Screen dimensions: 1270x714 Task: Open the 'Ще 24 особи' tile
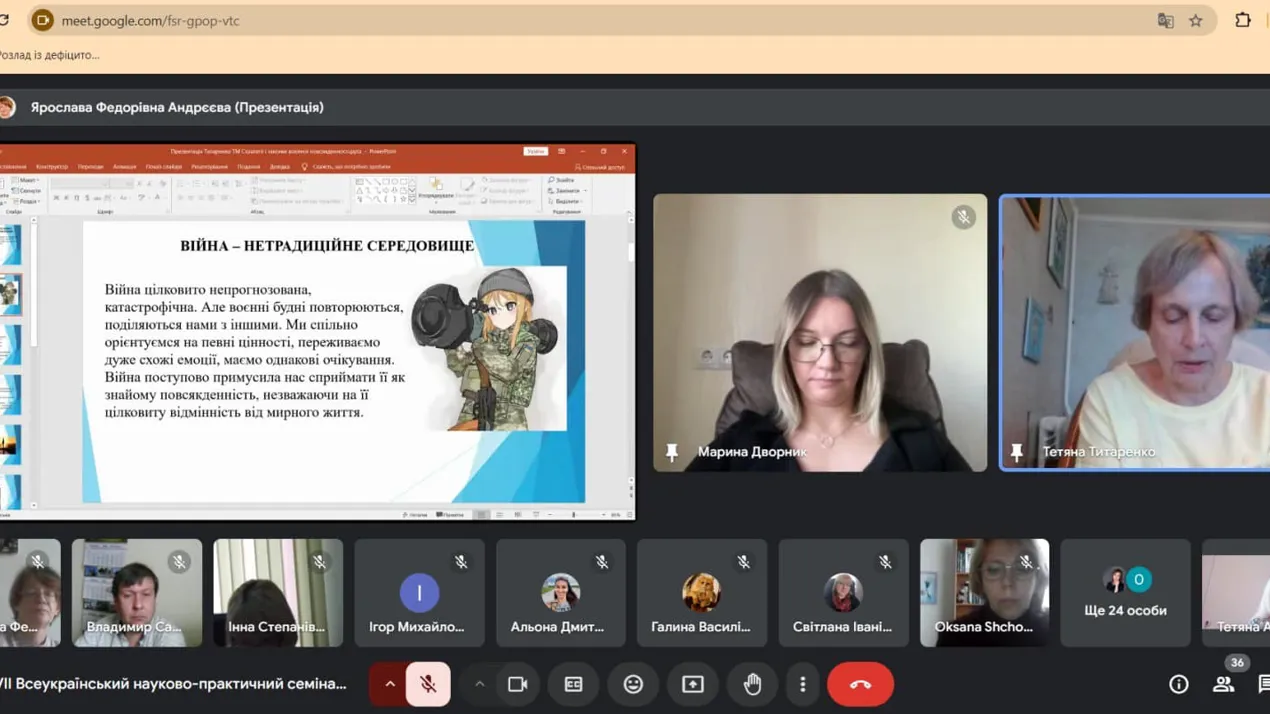[x=1126, y=593]
